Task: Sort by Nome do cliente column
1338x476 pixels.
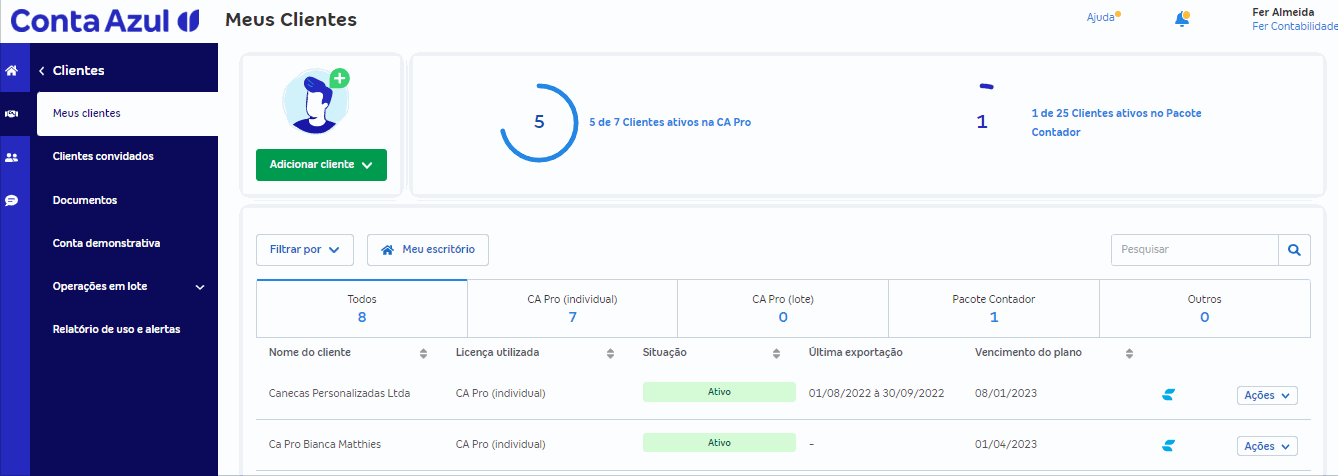Action: click(423, 354)
